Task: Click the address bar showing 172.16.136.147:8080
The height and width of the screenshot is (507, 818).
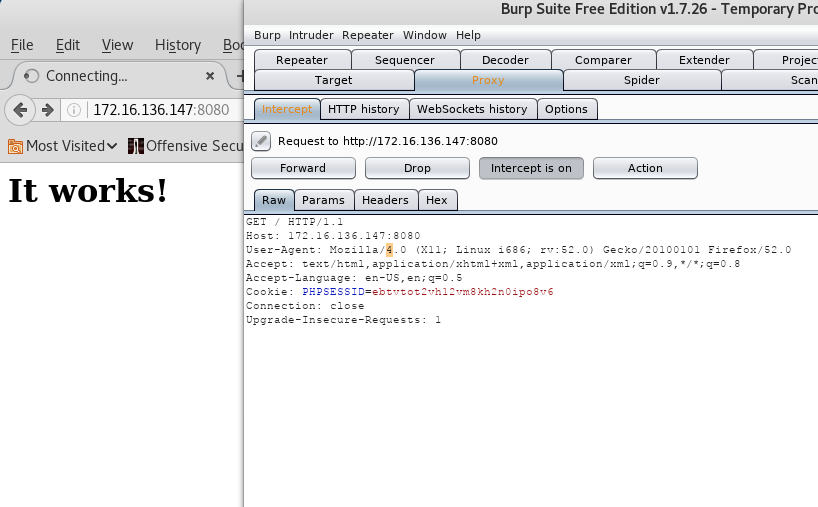Action: 161,110
